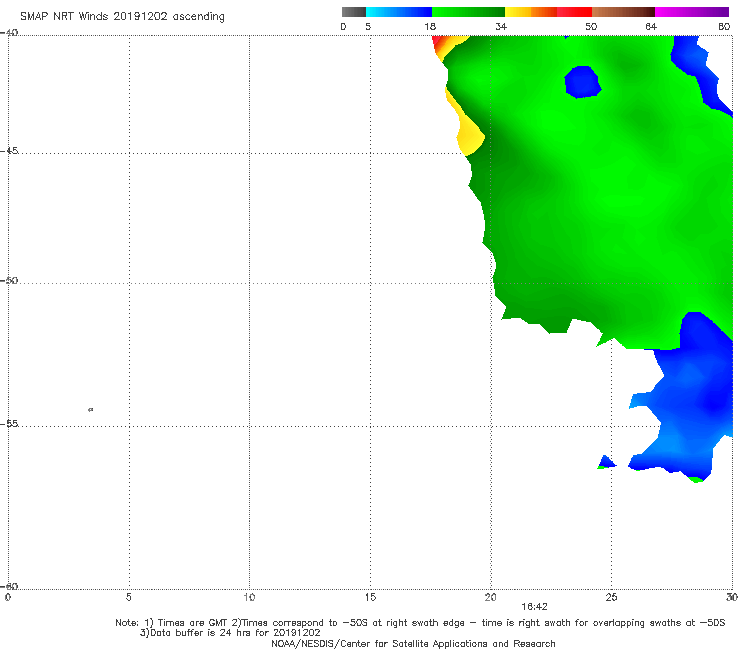This screenshot has height=650, width=740.
Task: Click the longitude label '20'
Action: click(491, 597)
